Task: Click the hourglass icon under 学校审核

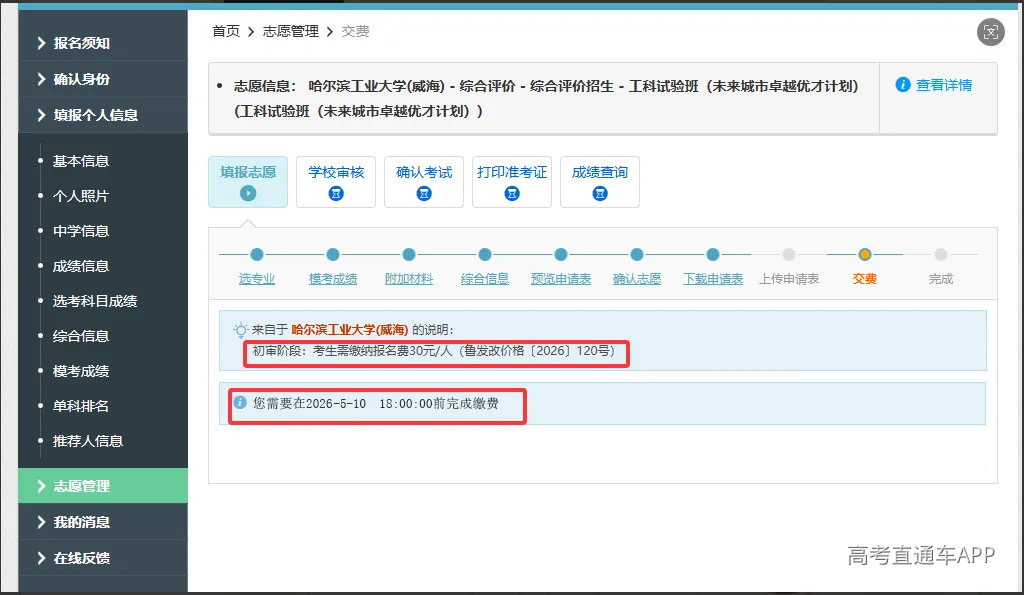Action: [336, 193]
